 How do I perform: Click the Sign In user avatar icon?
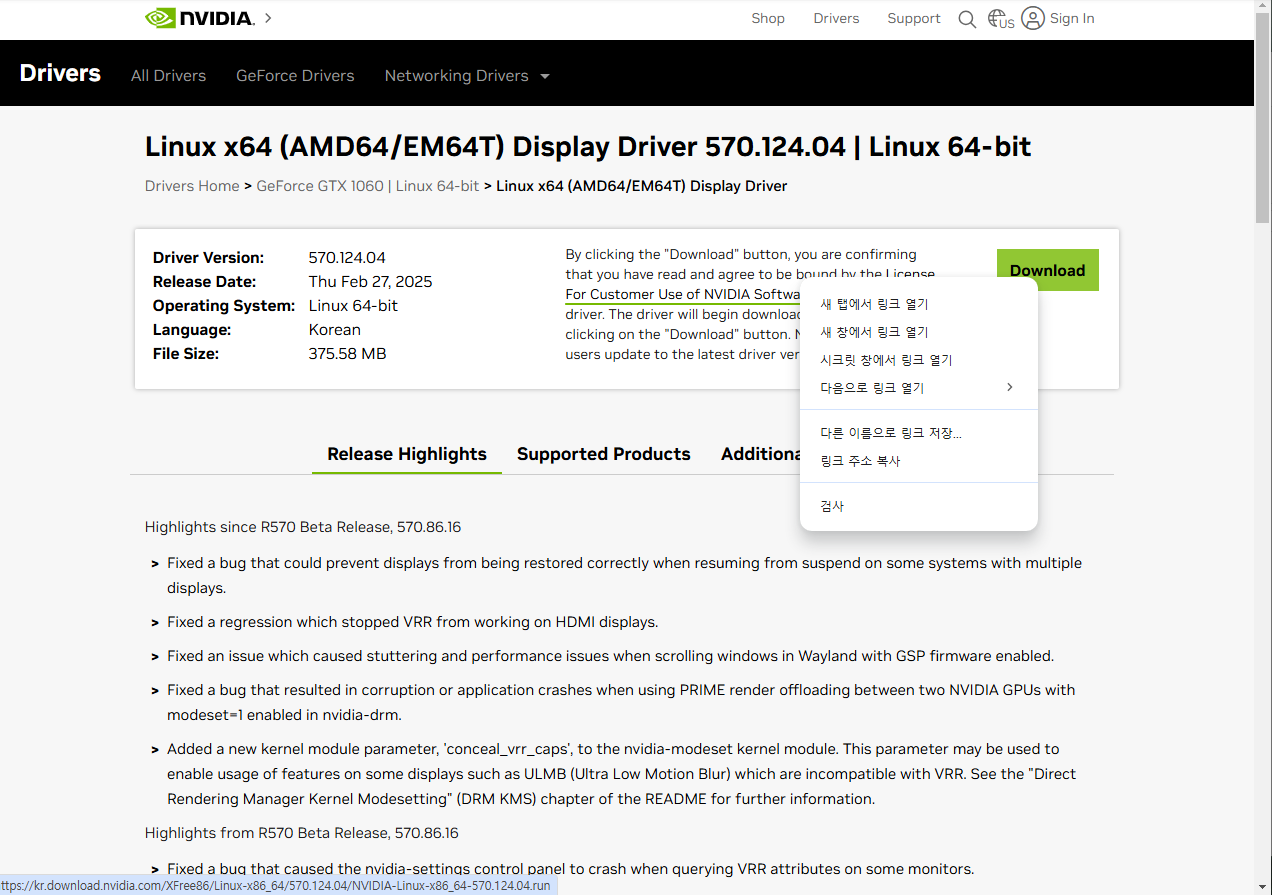tap(1033, 18)
